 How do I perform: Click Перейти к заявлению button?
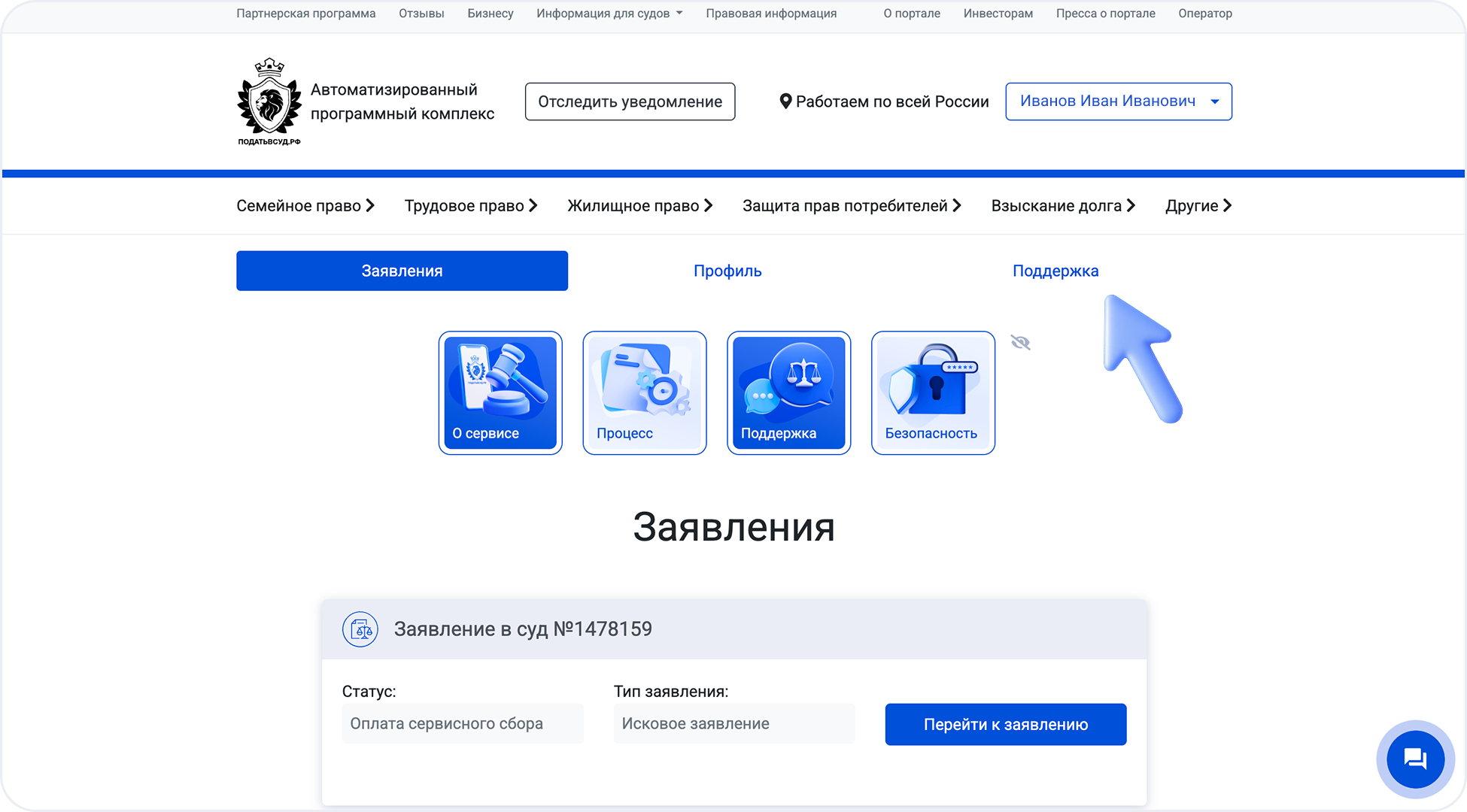(x=1005, y=725)
